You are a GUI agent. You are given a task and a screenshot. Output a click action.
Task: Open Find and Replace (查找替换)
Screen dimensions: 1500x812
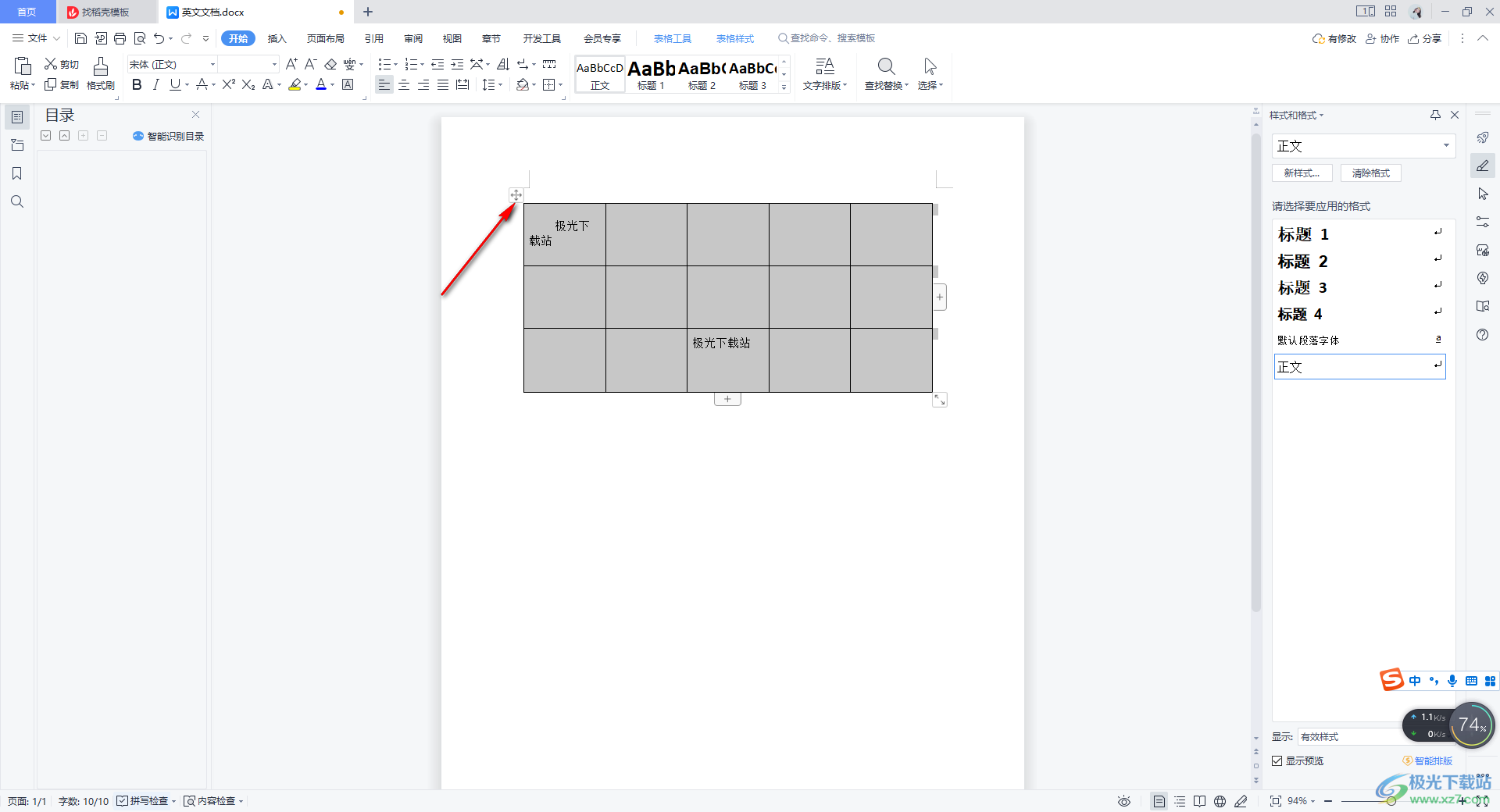[887, 73]
